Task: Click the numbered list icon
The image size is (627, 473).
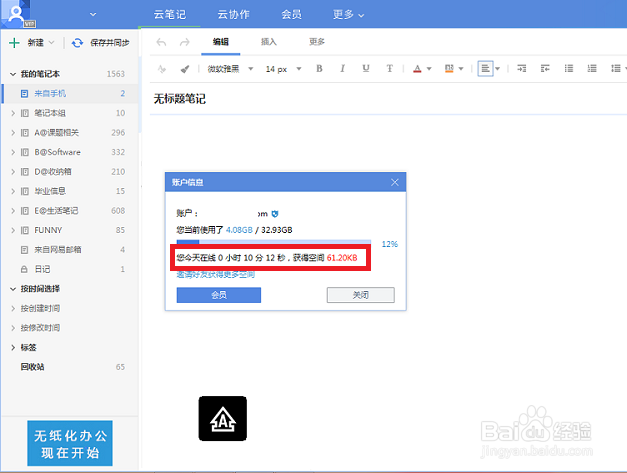Action: click(592, 69)
